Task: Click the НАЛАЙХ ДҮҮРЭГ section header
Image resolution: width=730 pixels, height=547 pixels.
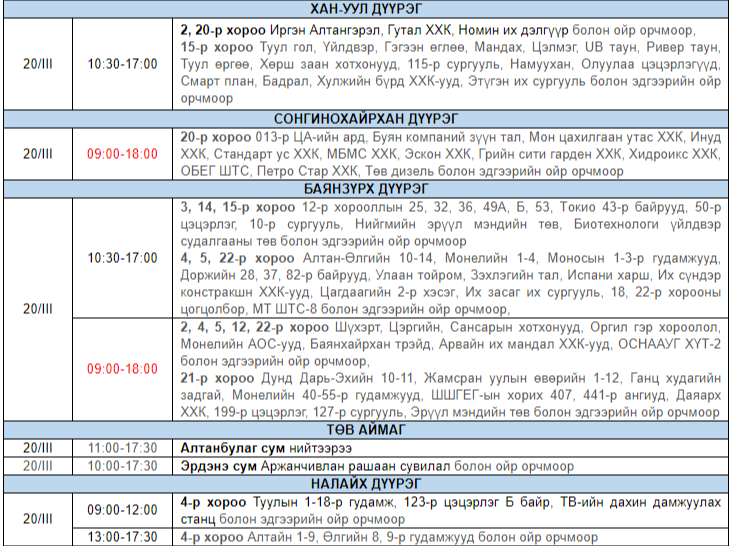Action: (364, 484)
